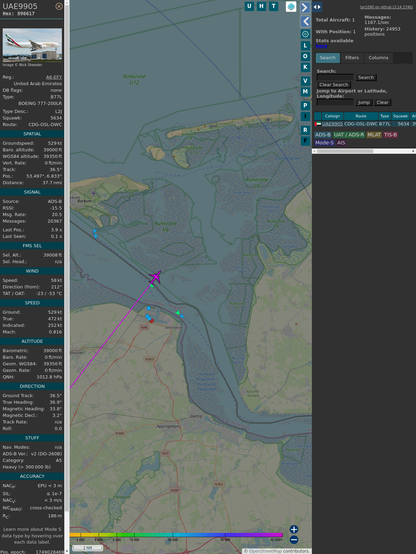Click the left panel vertical scrollbar

click(x=67, y=276)
